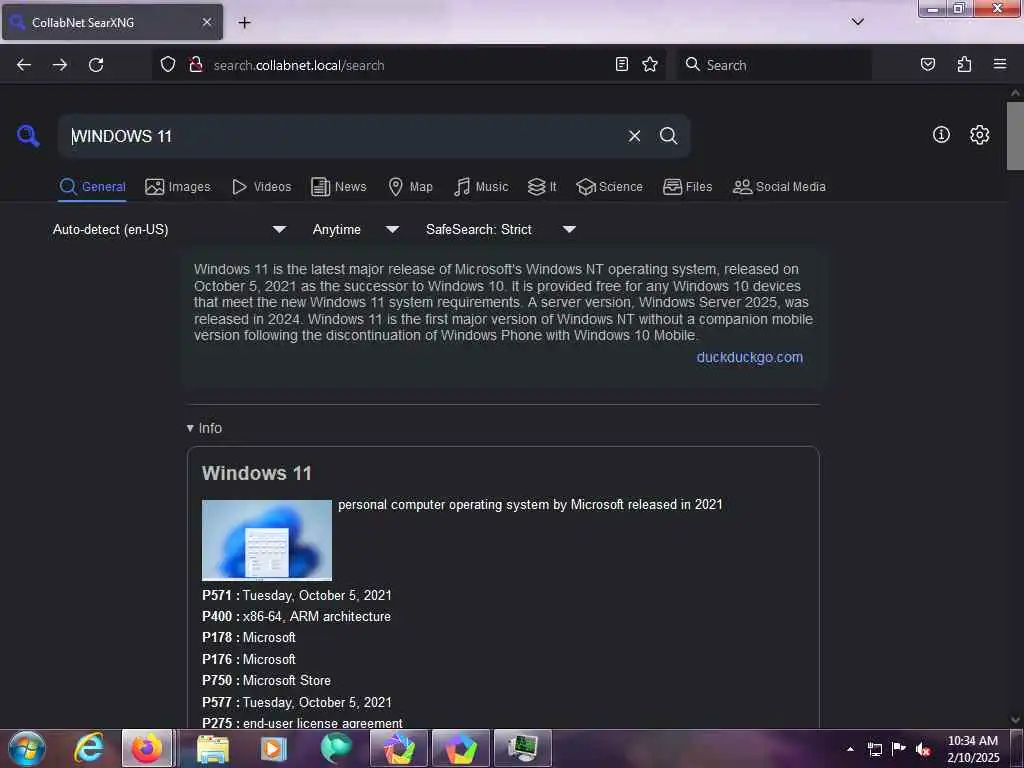This screenshot has height=768, width=1024.
Task: Open the extensions puzzle icon
Action: [x=964, y=64]
